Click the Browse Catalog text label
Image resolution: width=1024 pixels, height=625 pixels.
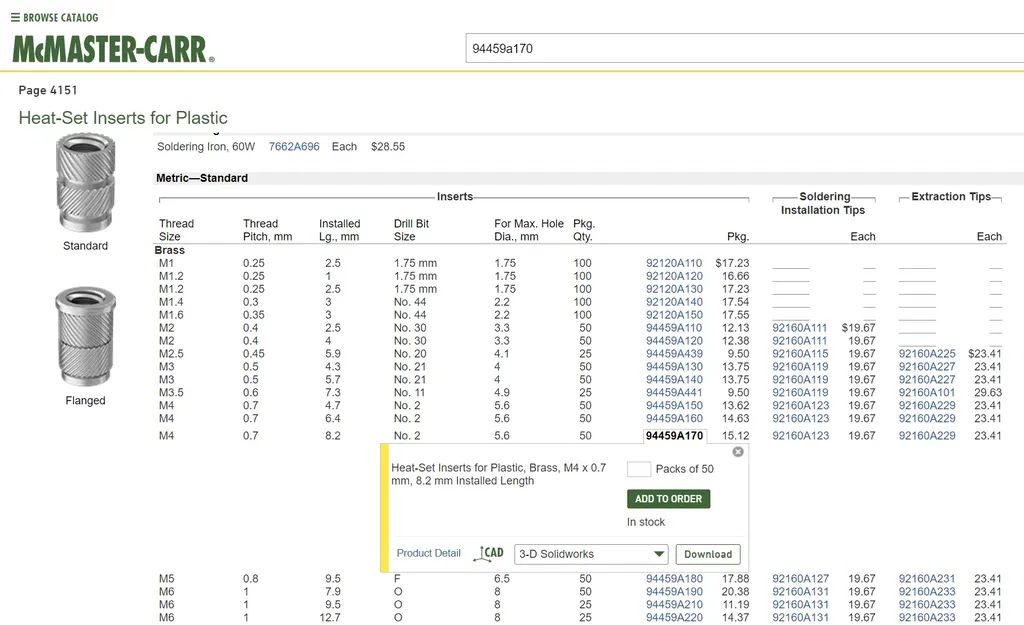click(x=61, y=18)
